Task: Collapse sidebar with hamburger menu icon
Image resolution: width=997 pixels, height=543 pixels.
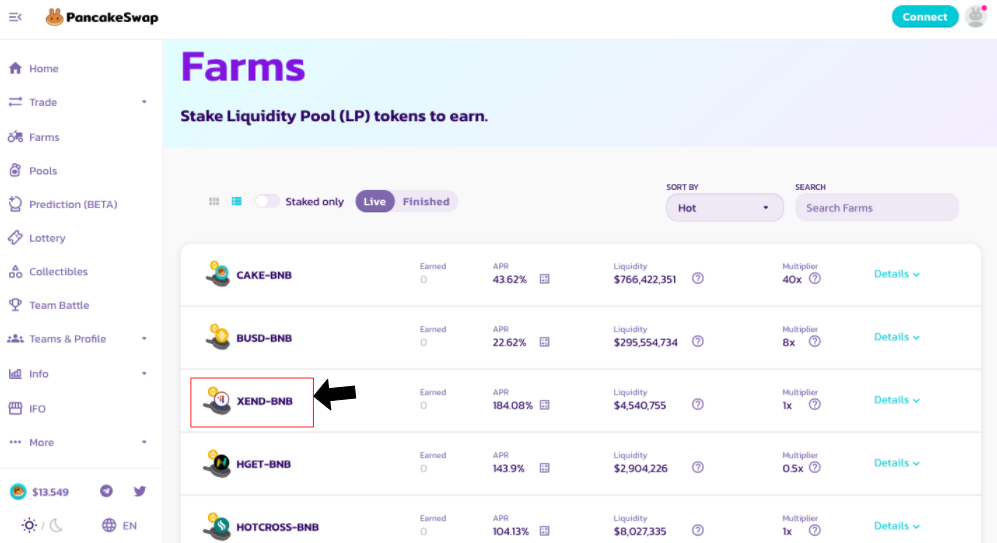Action: 15,17
